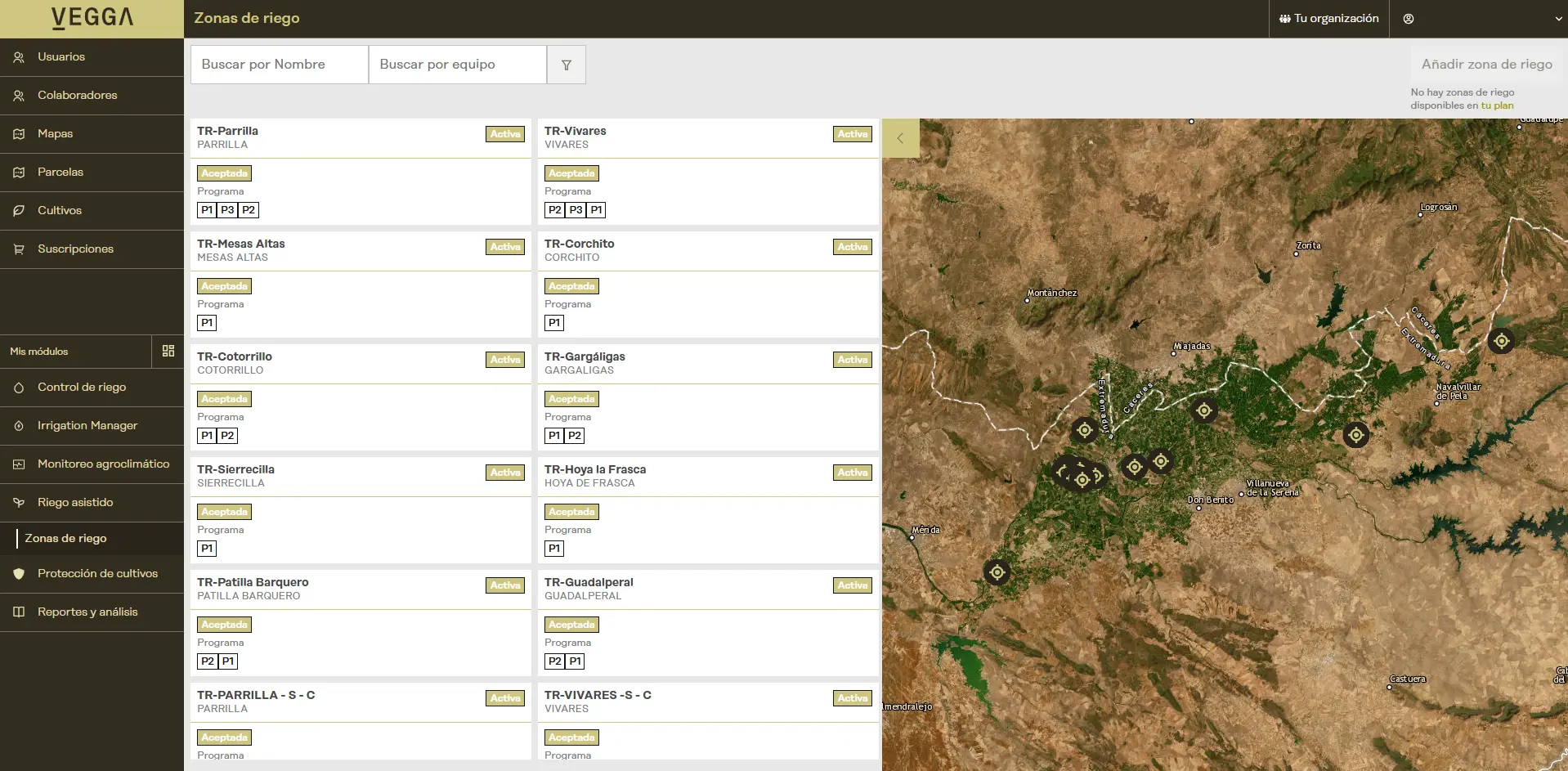Select program P3 in TR-Parrilla card
The image size is (1568, 771).
pos(228,210)
